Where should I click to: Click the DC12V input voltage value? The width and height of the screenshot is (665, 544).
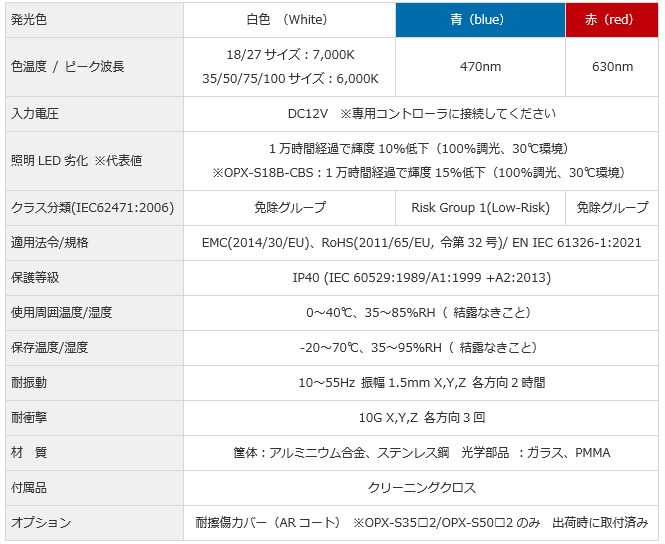coord(421,114)
